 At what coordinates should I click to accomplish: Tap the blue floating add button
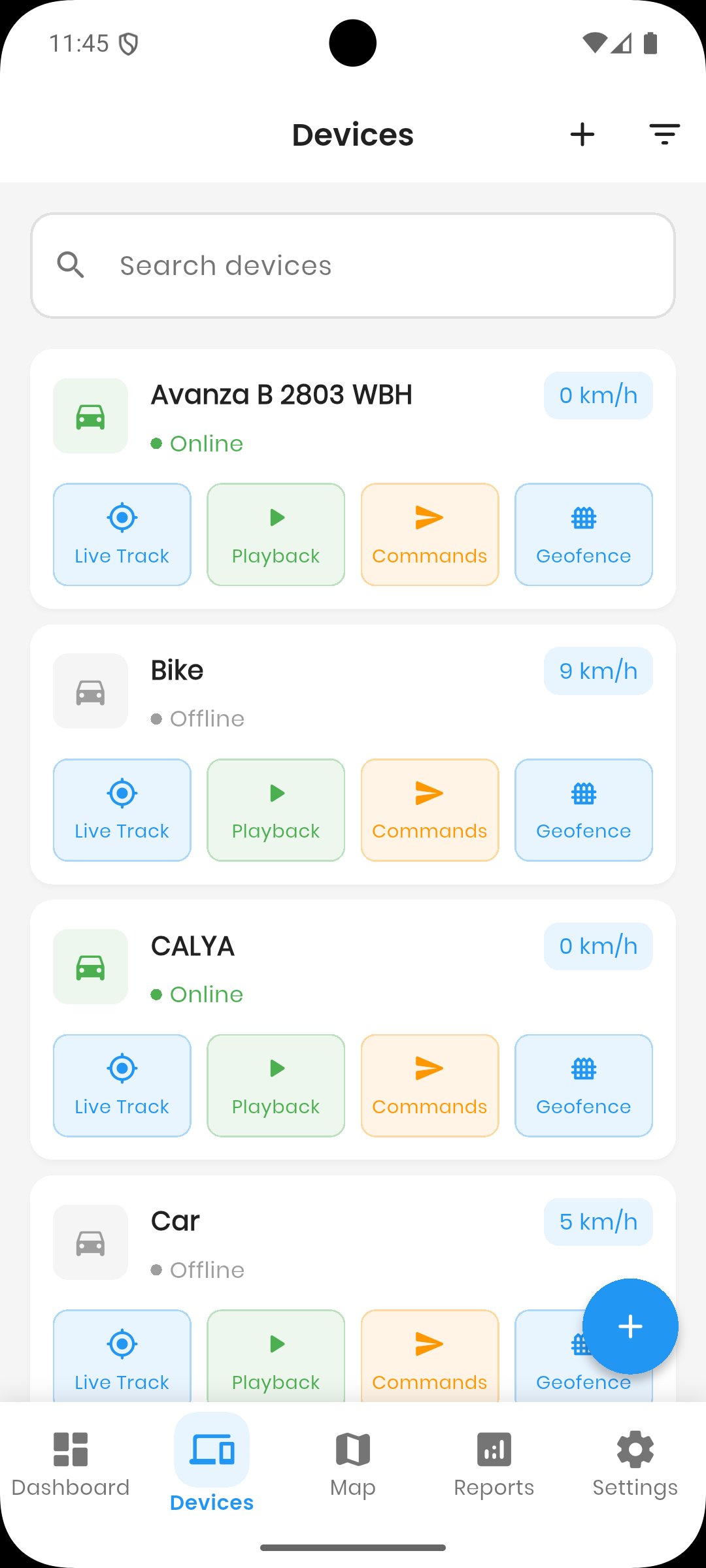(630, 1326)
